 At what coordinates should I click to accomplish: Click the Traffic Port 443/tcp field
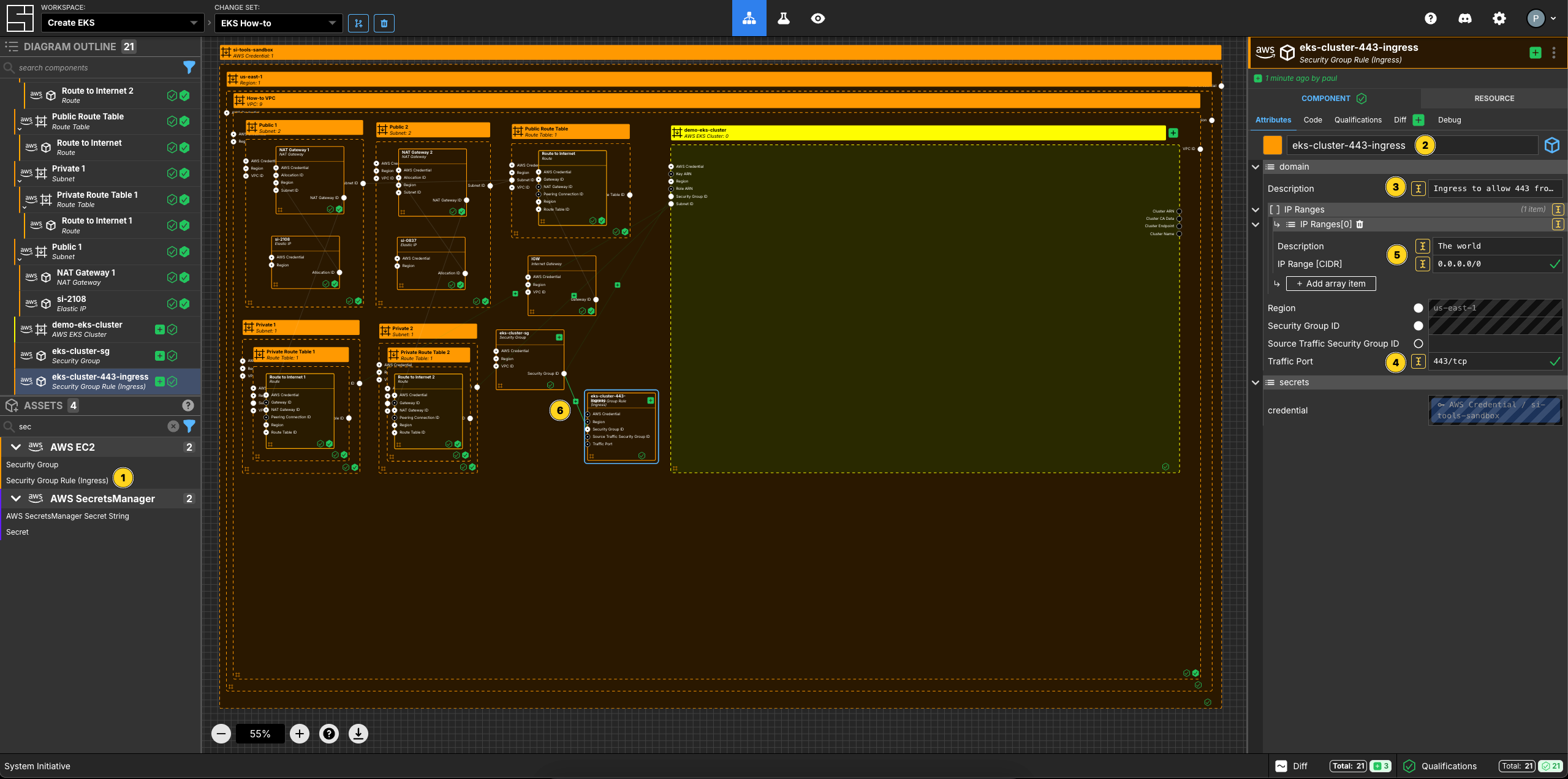coord(1495,361)
